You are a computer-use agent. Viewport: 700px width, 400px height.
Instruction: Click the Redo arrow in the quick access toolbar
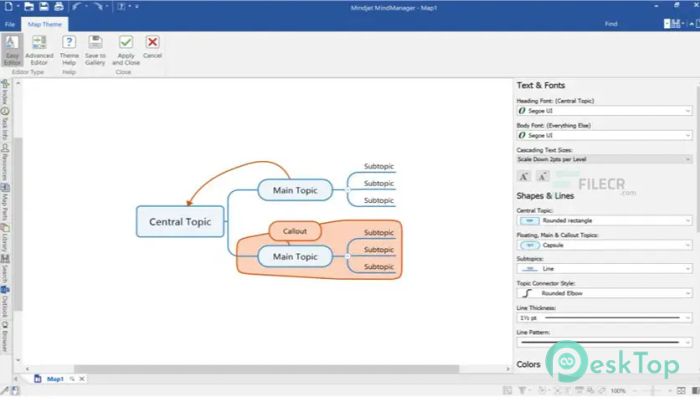click(x=99, y=6)
